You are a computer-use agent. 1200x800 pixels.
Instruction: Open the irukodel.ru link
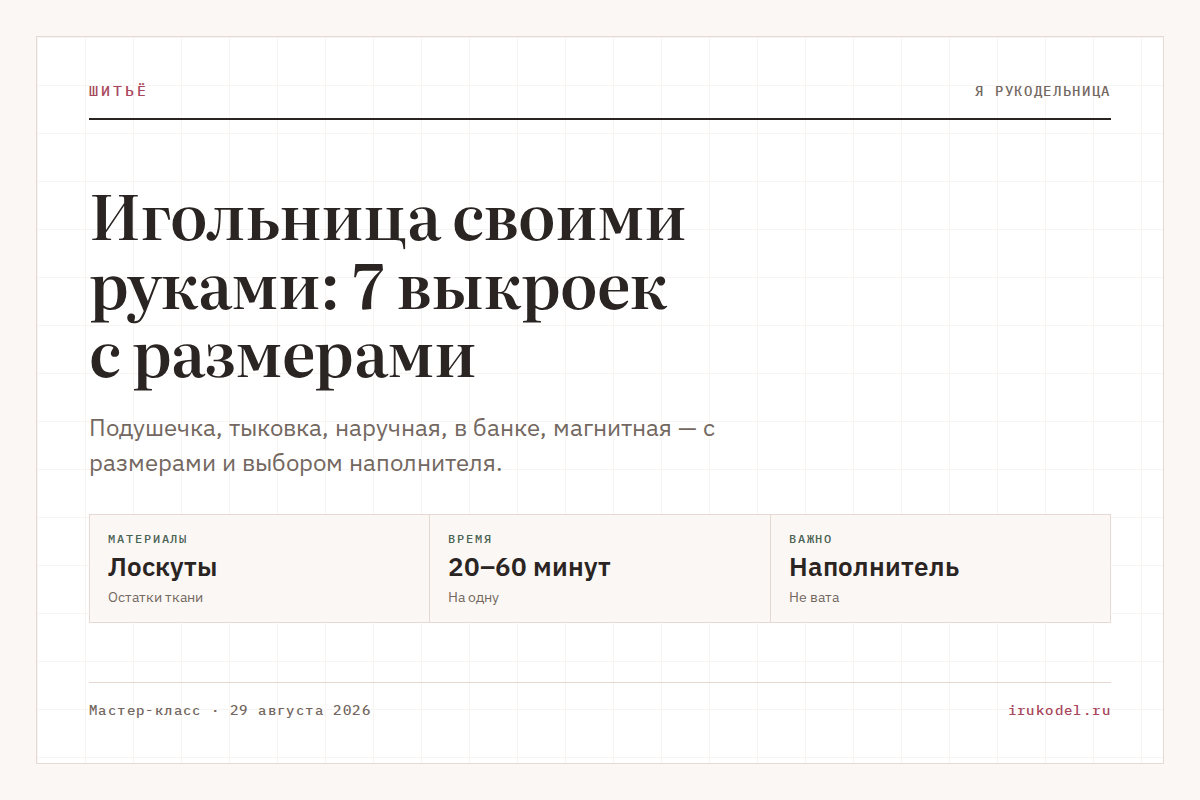pos(1060,711)
